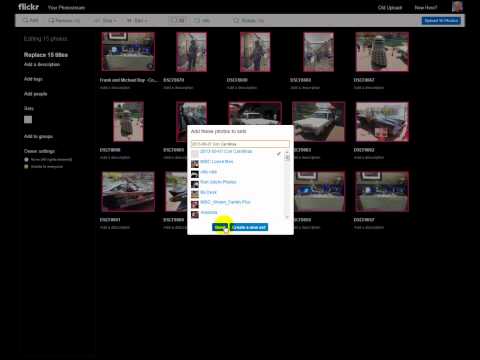The height and width of the screenshot is (360, 480).
Task: Click the grey set square under Sets
Action: [28, 120]
